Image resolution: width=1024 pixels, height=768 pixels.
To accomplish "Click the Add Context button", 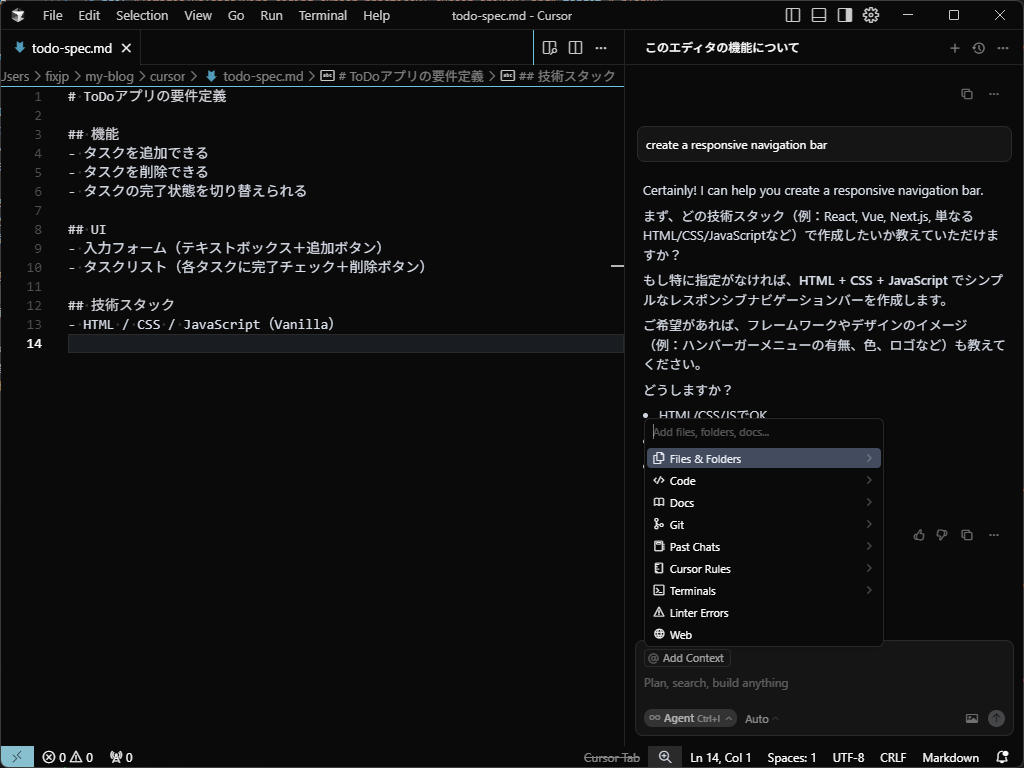I will [687, 658].
